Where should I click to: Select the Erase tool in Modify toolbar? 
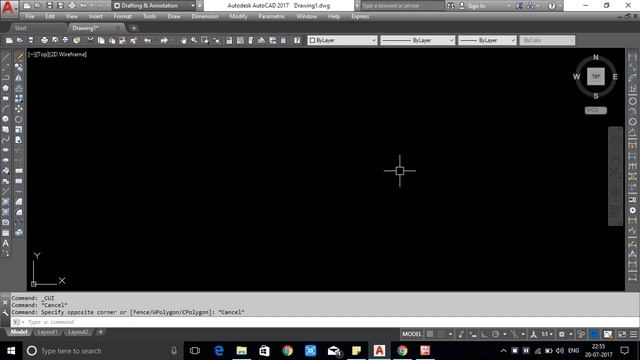coord(19,57)
